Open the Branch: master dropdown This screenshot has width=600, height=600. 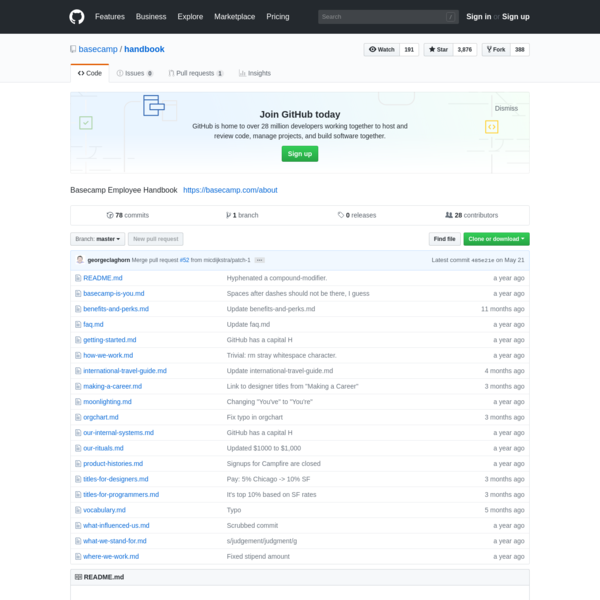pos(98,239)
